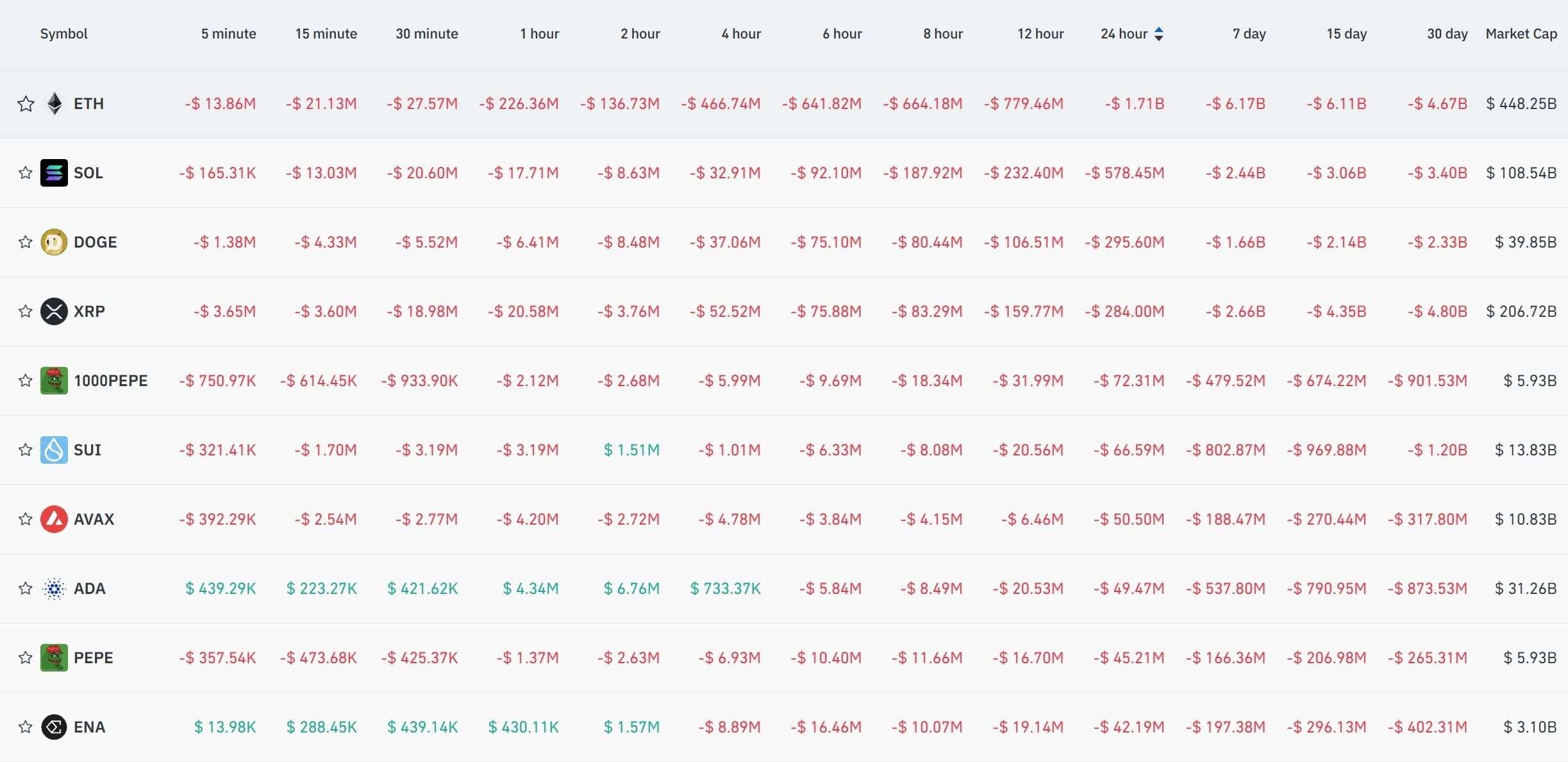Sort by 30 minute column header
Viewport: 1568px width, 762px height.
coord(427,34)
